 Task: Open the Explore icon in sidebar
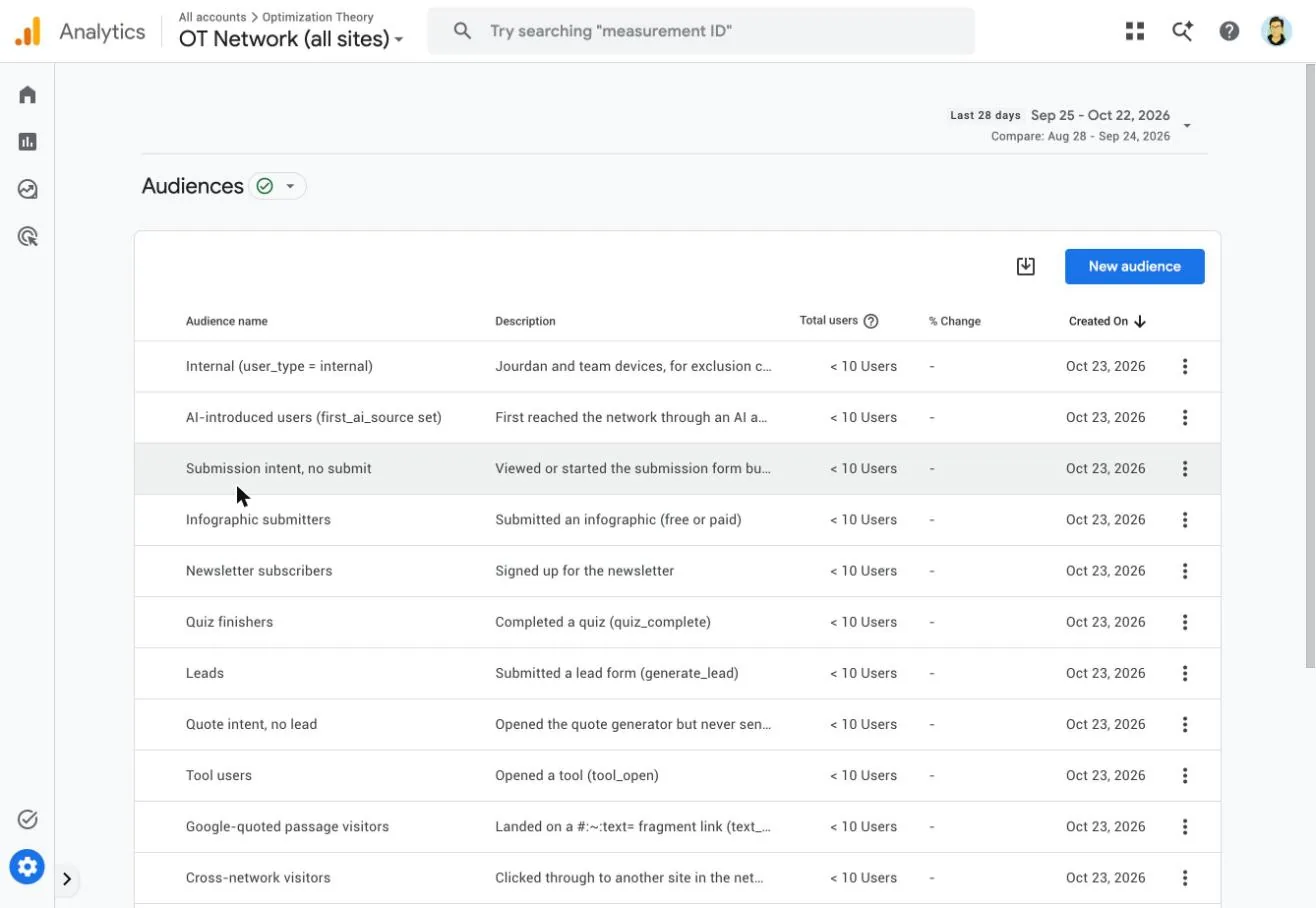click(x=27, y=189)
